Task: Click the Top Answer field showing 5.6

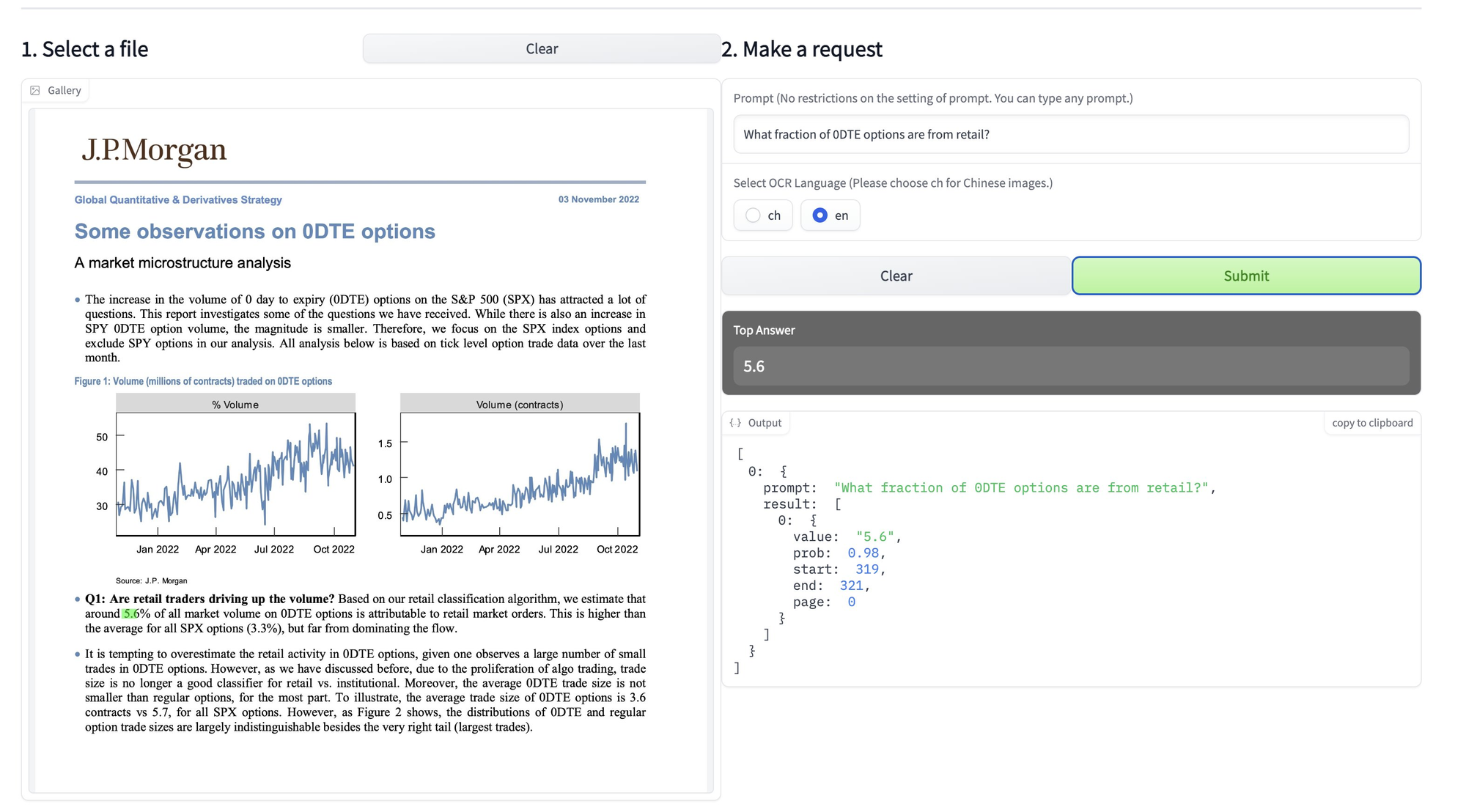Action: click(x=1070, y=366)
